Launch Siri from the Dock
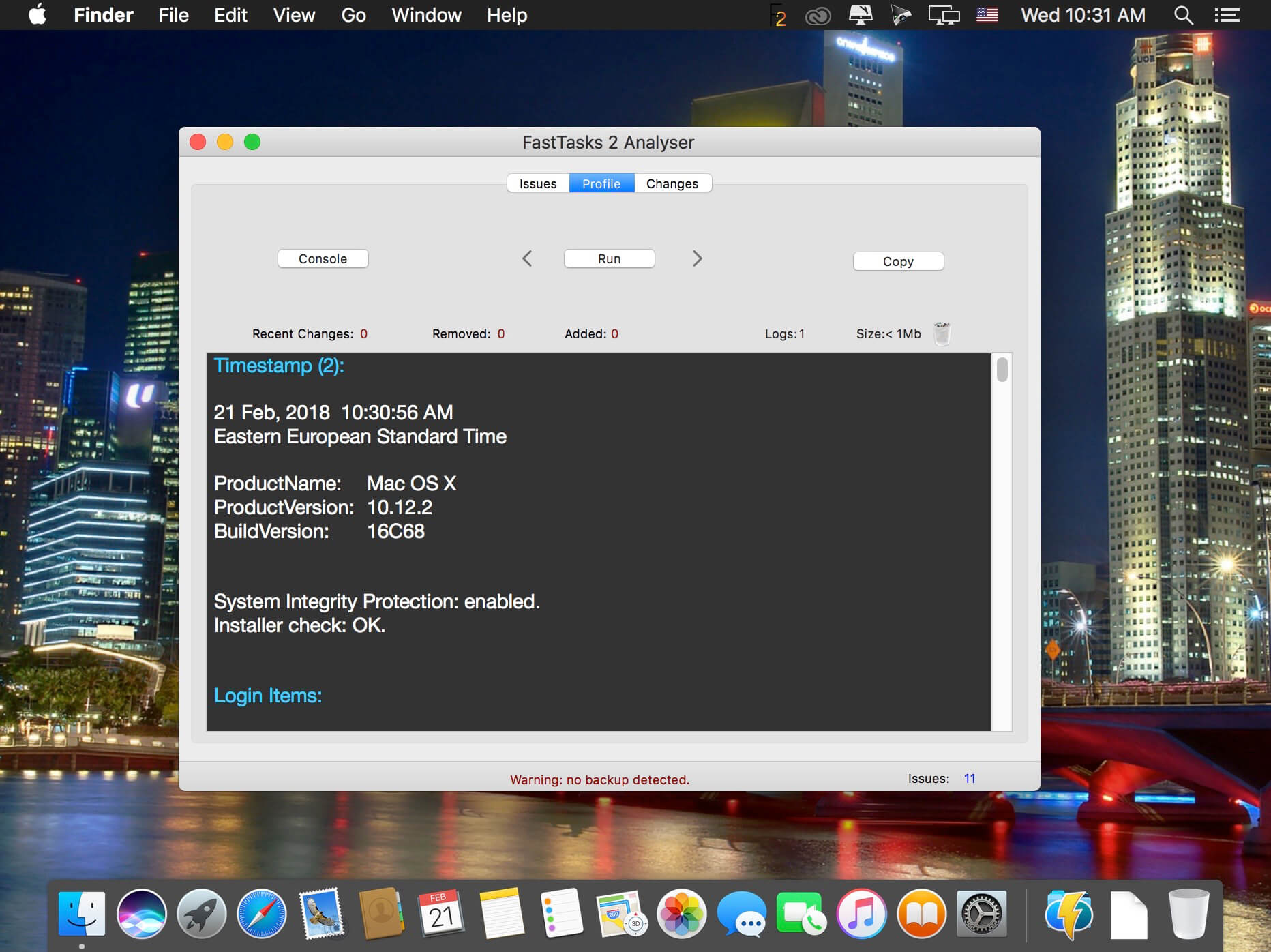The height and width of the screenshot is (952, 1271). pos(142,914)
